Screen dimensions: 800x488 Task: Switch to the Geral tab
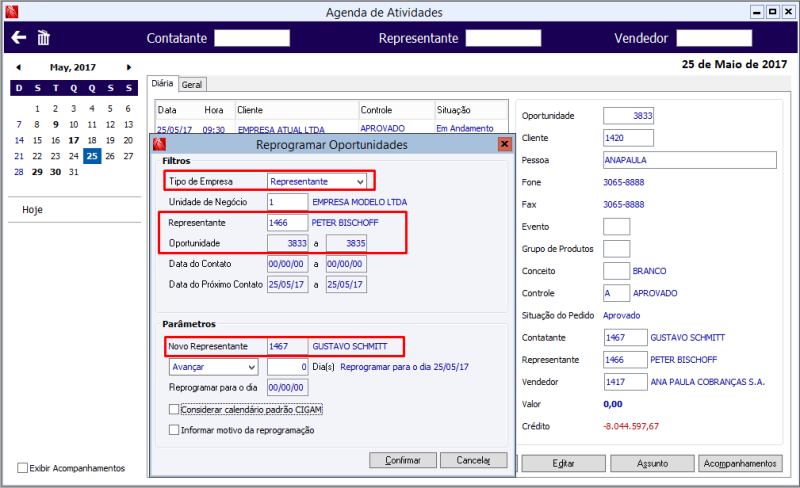tap(192, 85)
